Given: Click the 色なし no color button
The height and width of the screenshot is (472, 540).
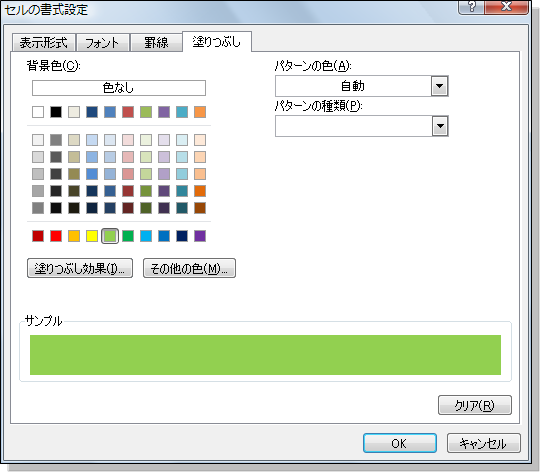Looking at the screenshot, I should click(119, 88).
